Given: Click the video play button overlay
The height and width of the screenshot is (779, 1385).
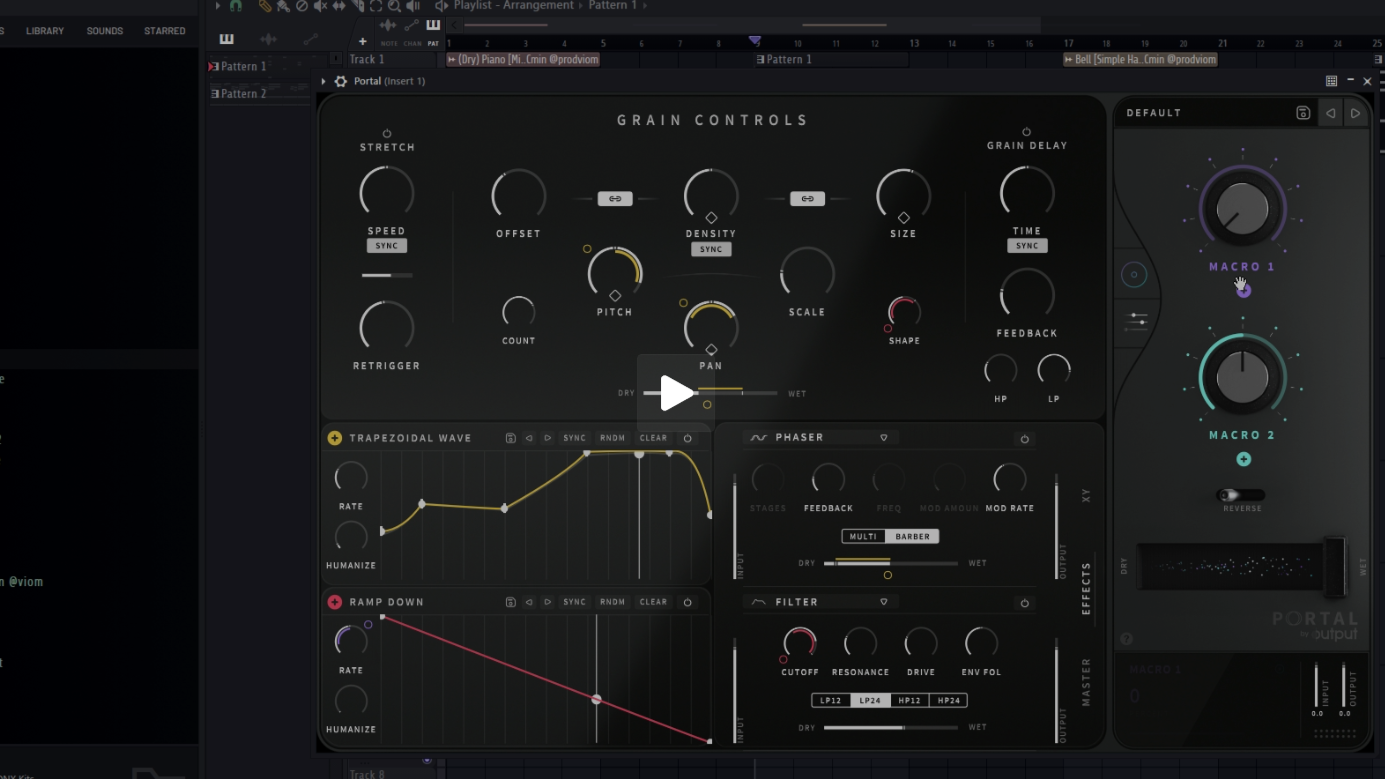Looking at the screenshot, I should pyautogui.click(x=676, y=393).
